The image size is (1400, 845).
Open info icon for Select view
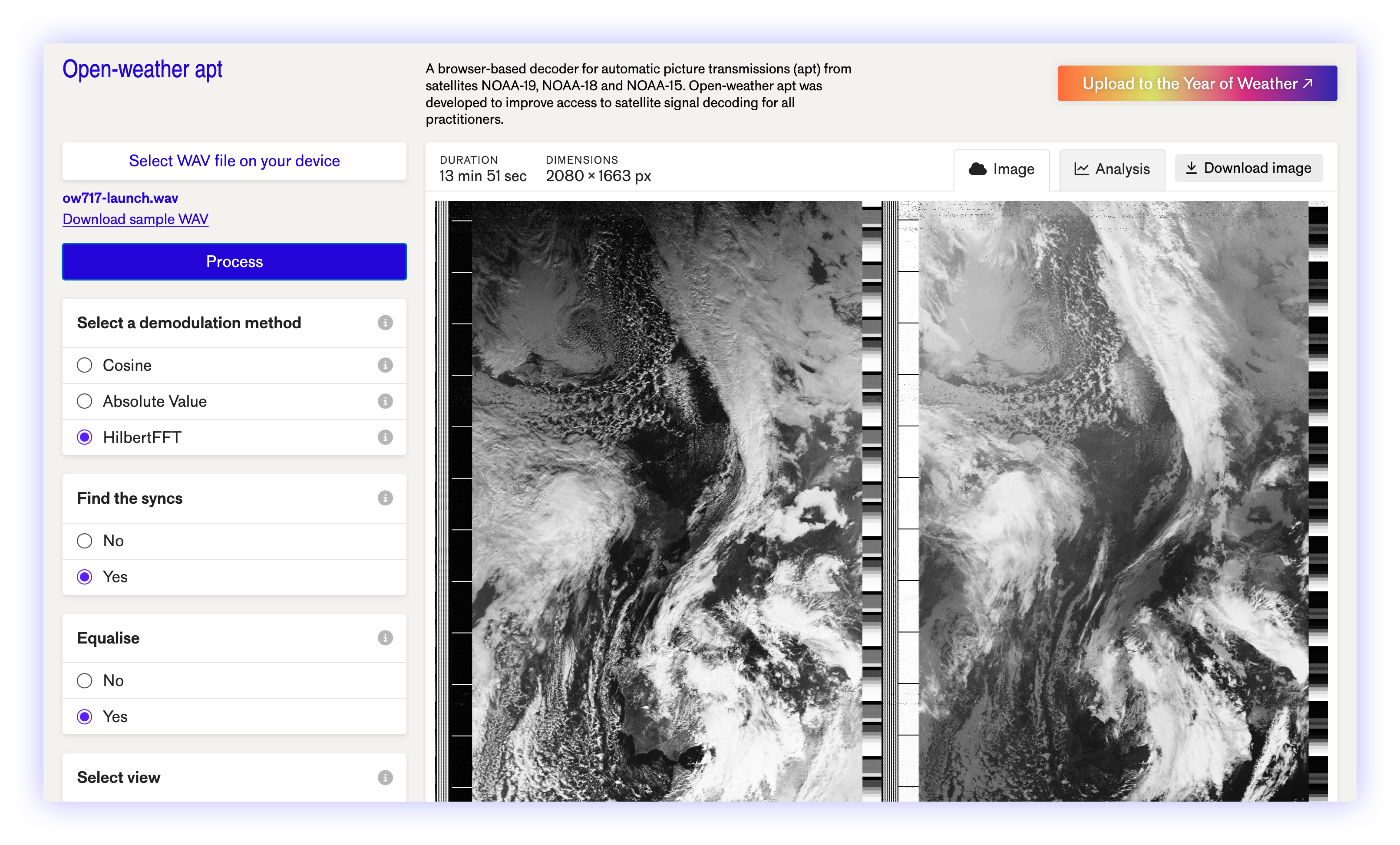[x=385, y=777]
